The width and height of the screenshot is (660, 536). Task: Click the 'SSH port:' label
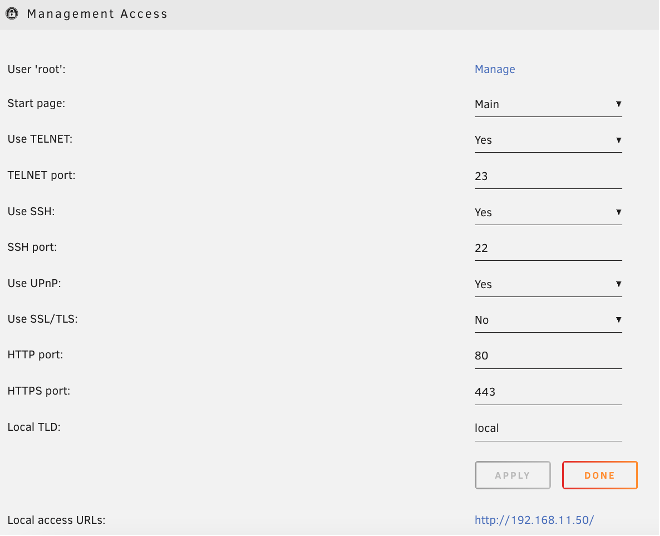[x=32, y=248]
